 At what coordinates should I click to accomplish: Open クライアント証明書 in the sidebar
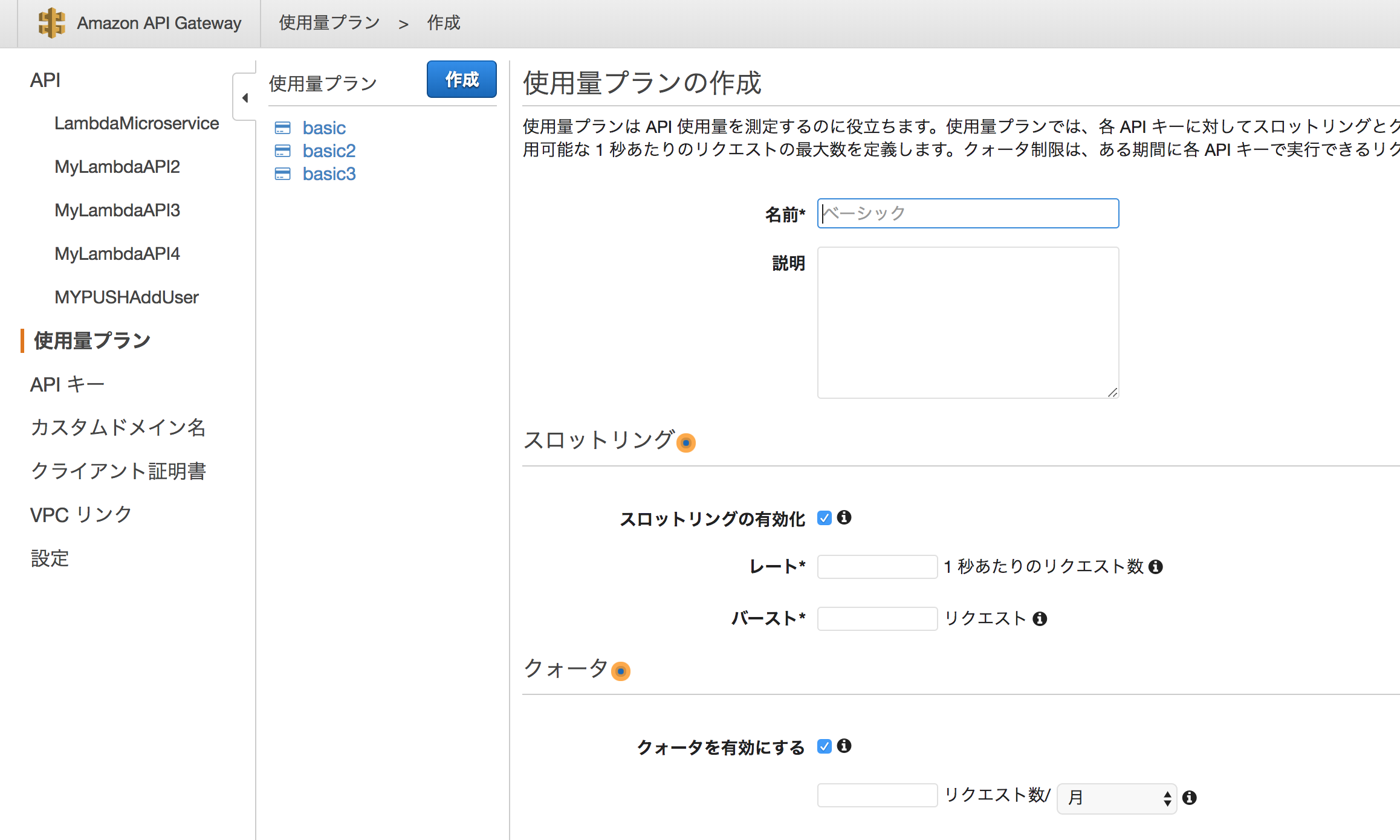(118, 471)
